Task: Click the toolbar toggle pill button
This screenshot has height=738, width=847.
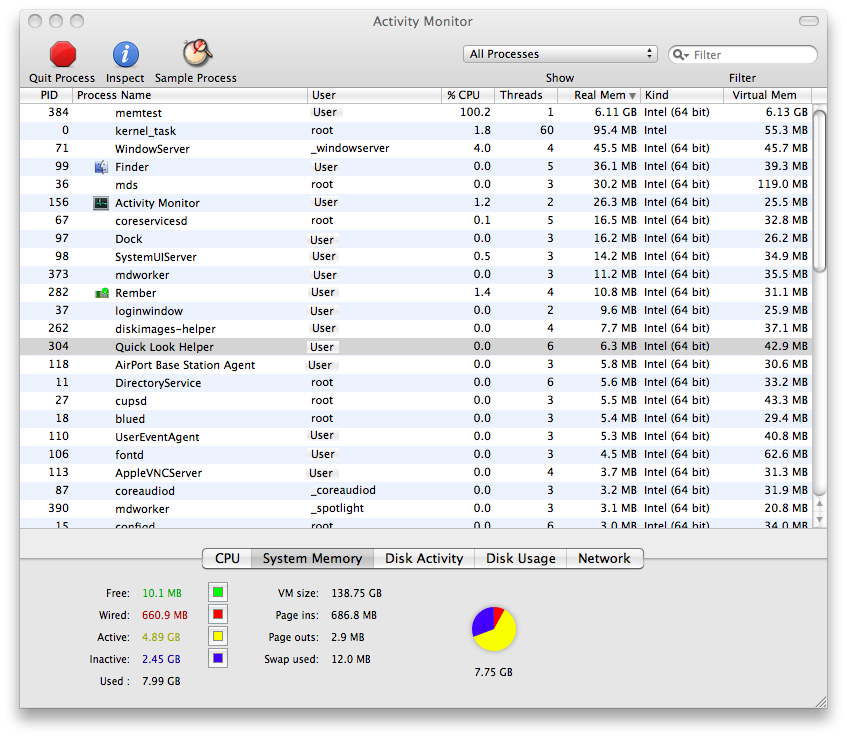Action: (x=809, y=21)
